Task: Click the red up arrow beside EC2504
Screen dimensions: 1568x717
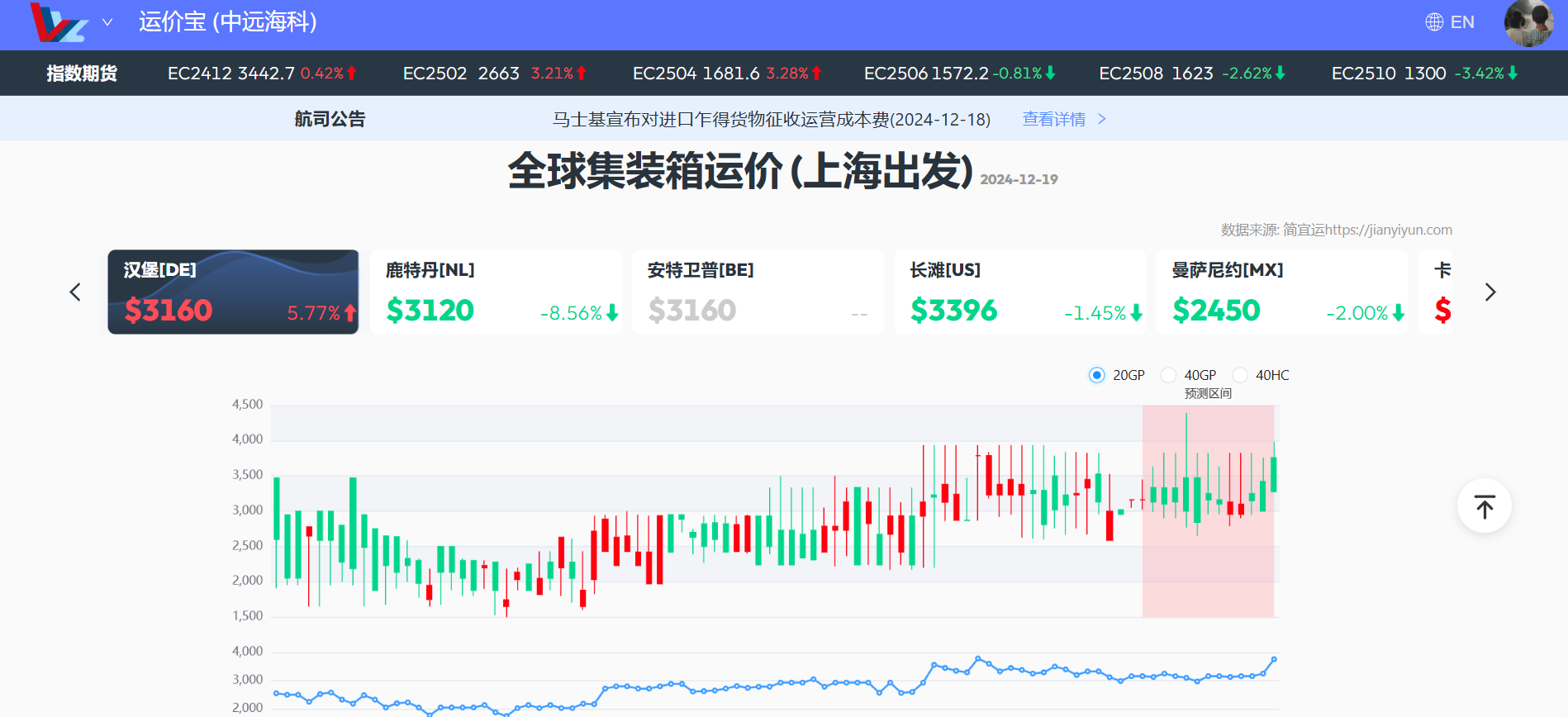Action: coord(817,74)
